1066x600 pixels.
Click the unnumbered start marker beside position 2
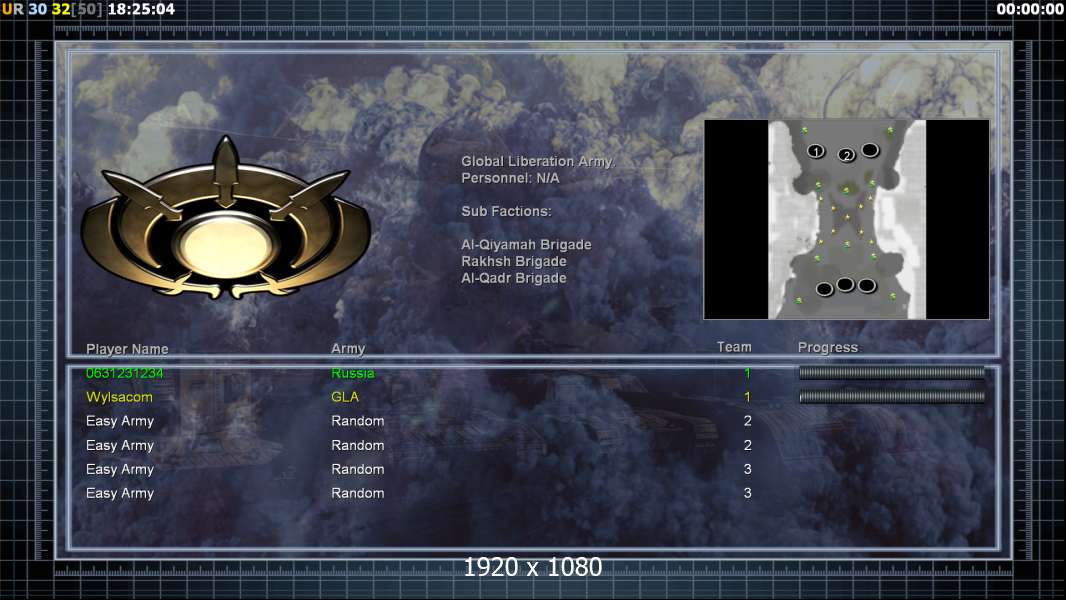coord(870,149)
